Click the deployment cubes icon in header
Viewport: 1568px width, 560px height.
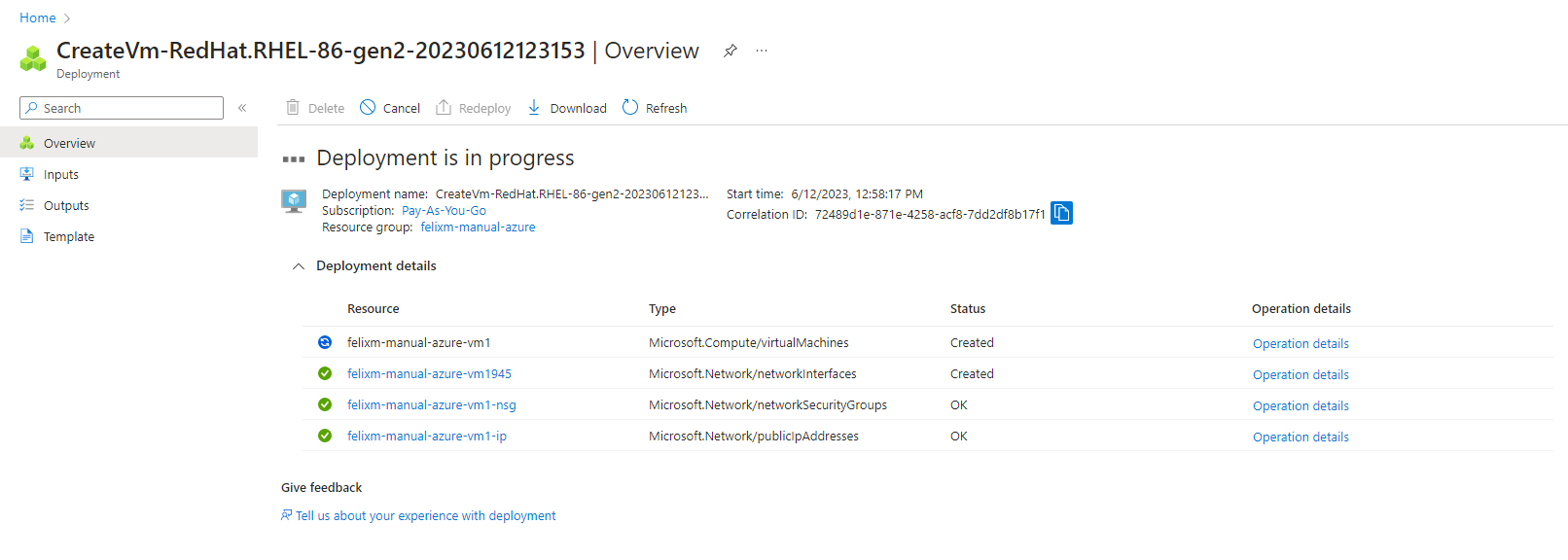point(33,58)
